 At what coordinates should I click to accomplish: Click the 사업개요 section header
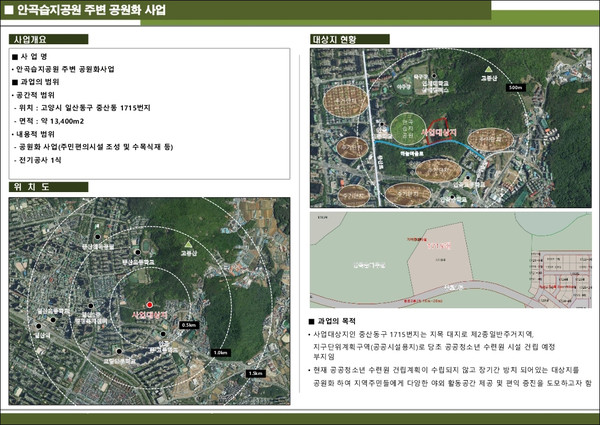click(48, 39)
